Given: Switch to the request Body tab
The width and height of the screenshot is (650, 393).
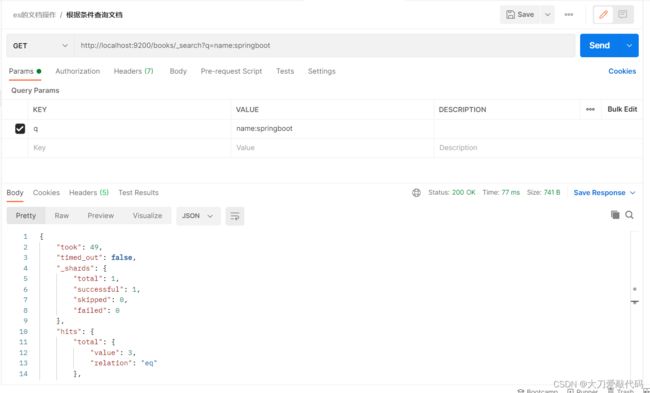Looking at the screenshot, I should coord(178,71).
